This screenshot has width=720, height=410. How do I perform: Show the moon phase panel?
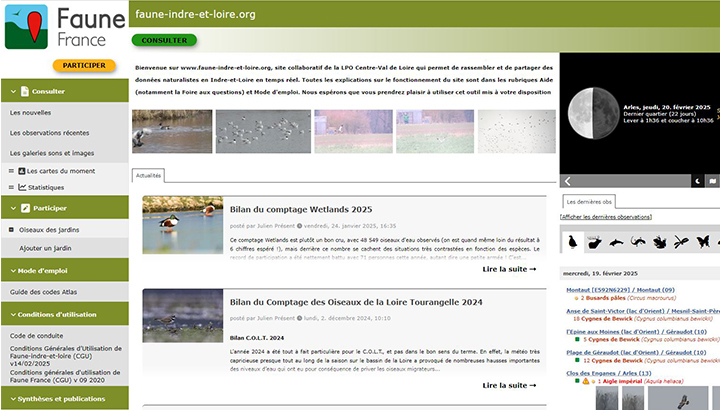(x=698, y=181)
